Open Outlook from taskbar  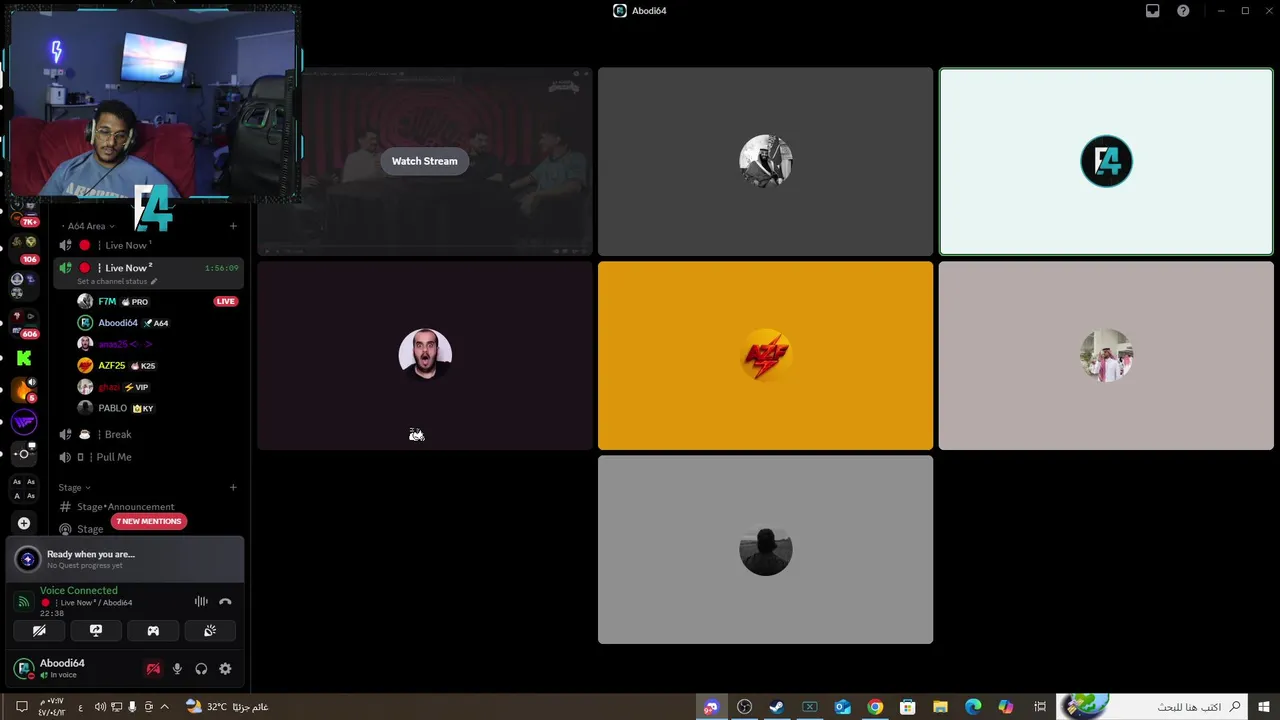click(x=842, y=707)
